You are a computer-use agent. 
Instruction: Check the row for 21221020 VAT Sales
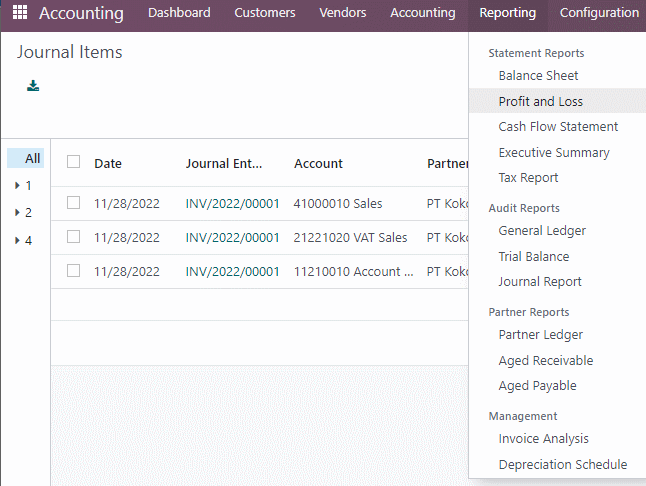(x=73, y=237)
